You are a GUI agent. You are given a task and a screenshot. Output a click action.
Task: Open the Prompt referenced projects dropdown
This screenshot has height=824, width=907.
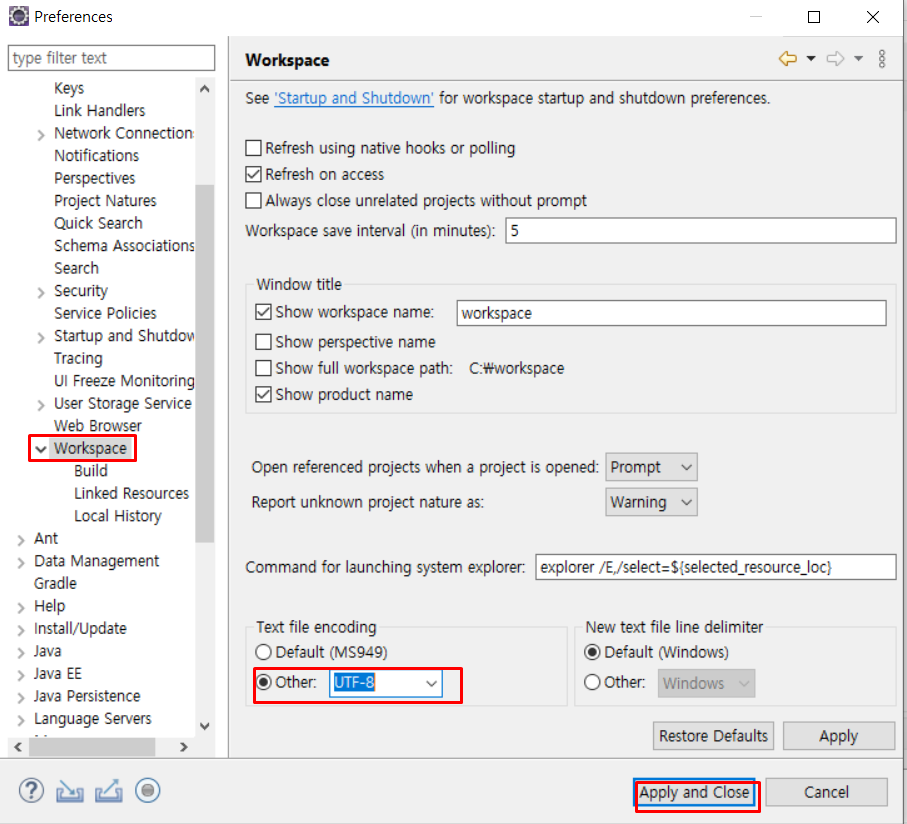[x=651, y=467]
